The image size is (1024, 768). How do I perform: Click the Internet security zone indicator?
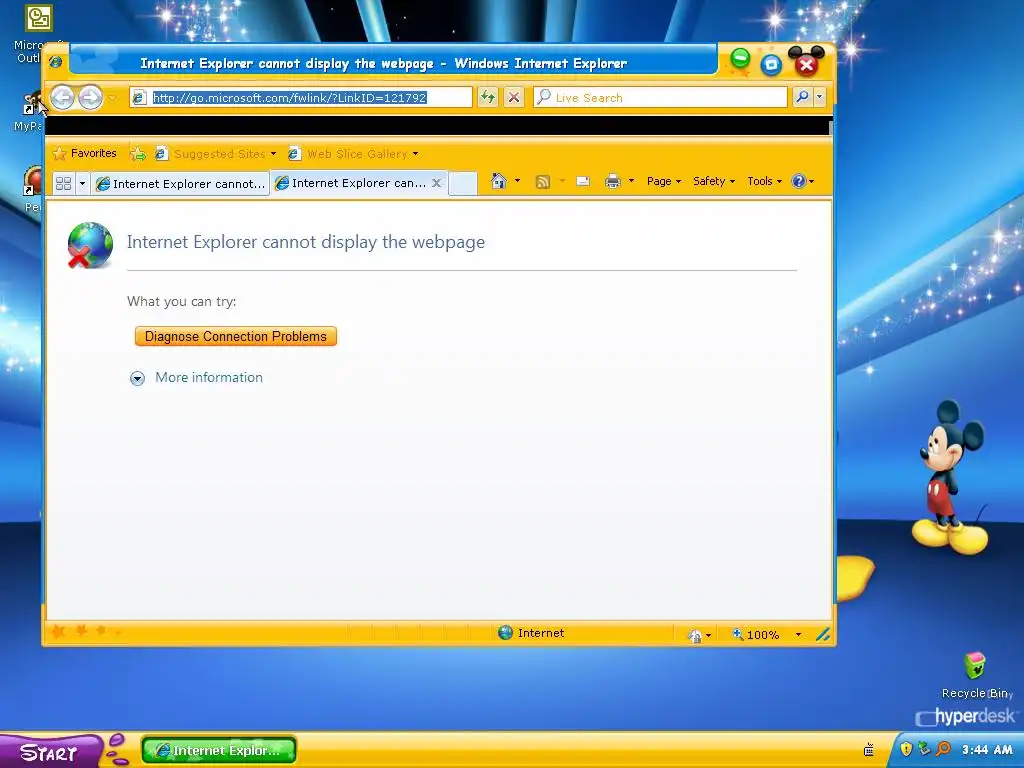click(x=531, y=633)
